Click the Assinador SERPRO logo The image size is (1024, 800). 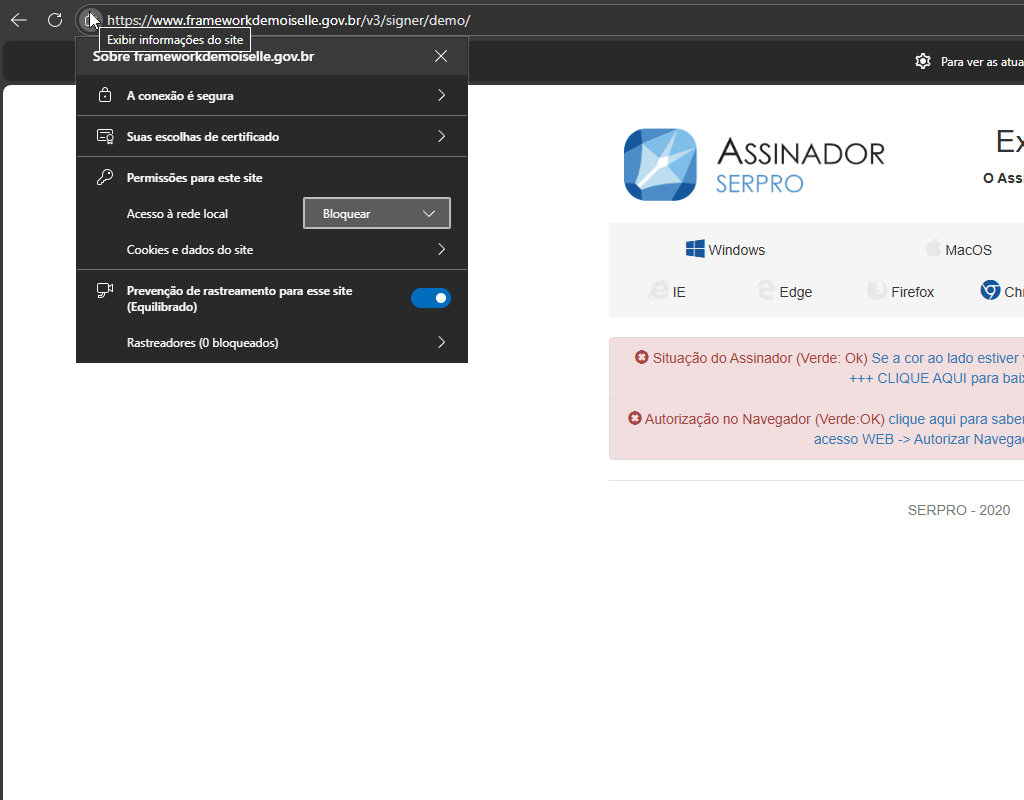[660, 164]
